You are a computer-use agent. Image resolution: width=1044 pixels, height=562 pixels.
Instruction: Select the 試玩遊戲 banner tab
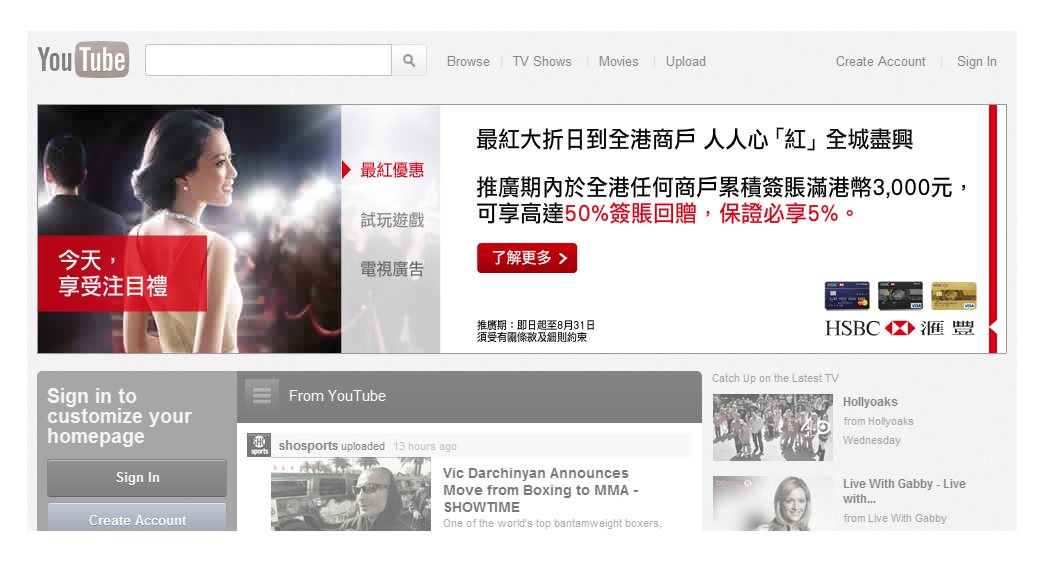(392, 220)
